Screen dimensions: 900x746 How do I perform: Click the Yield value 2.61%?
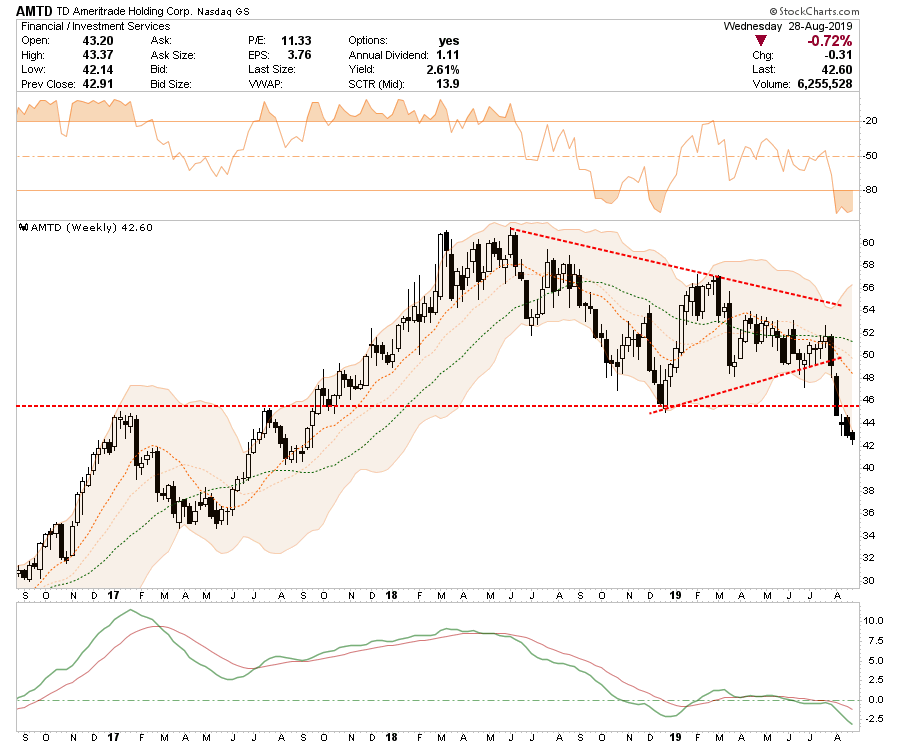443,69
